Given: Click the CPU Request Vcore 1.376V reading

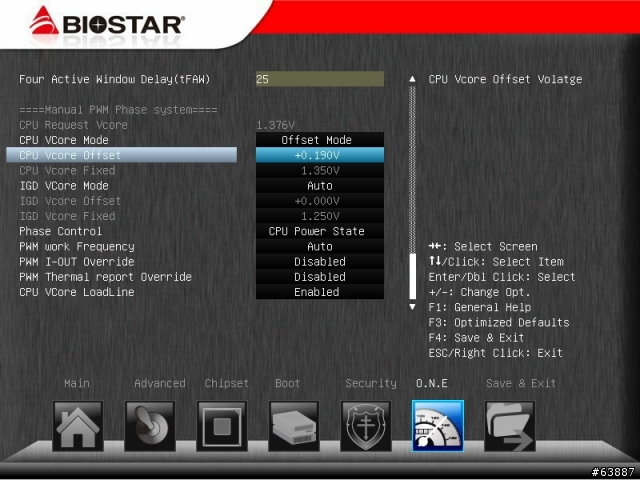Looking at the screenshot, I should 276,125.
